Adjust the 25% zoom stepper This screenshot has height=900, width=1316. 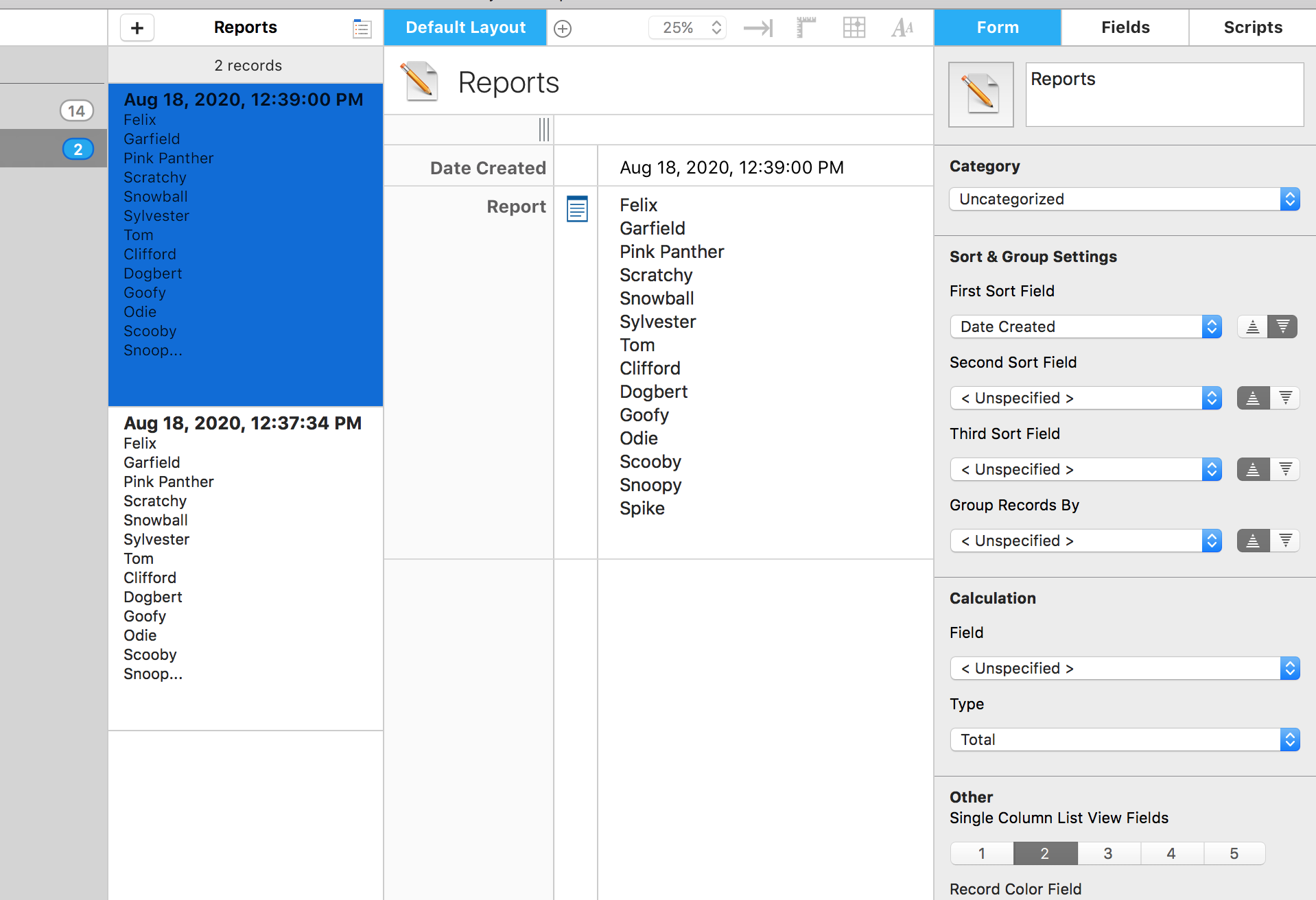[716, 28]
